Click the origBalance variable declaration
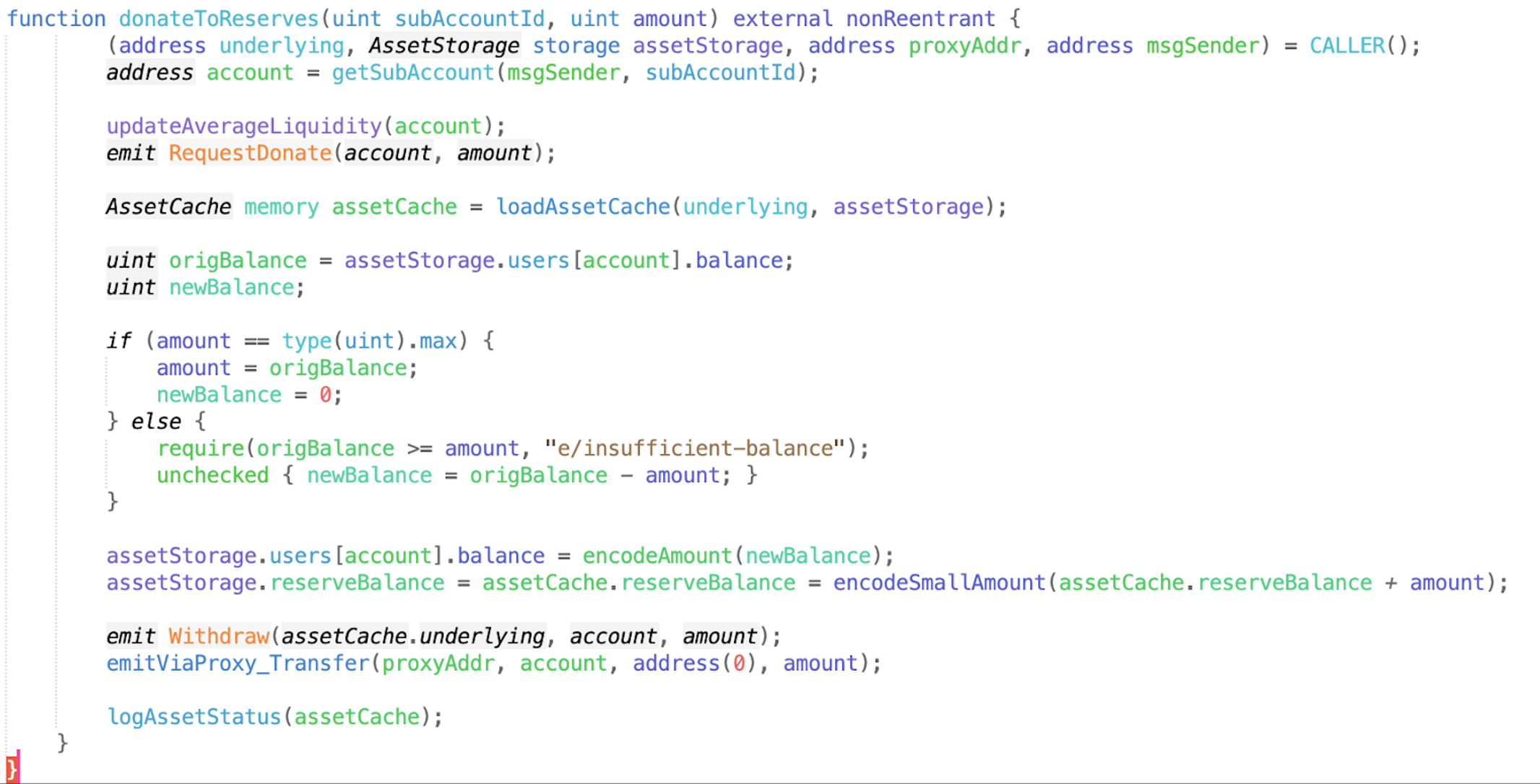This screenshot has width=1540, height=784. pos(238,261)
